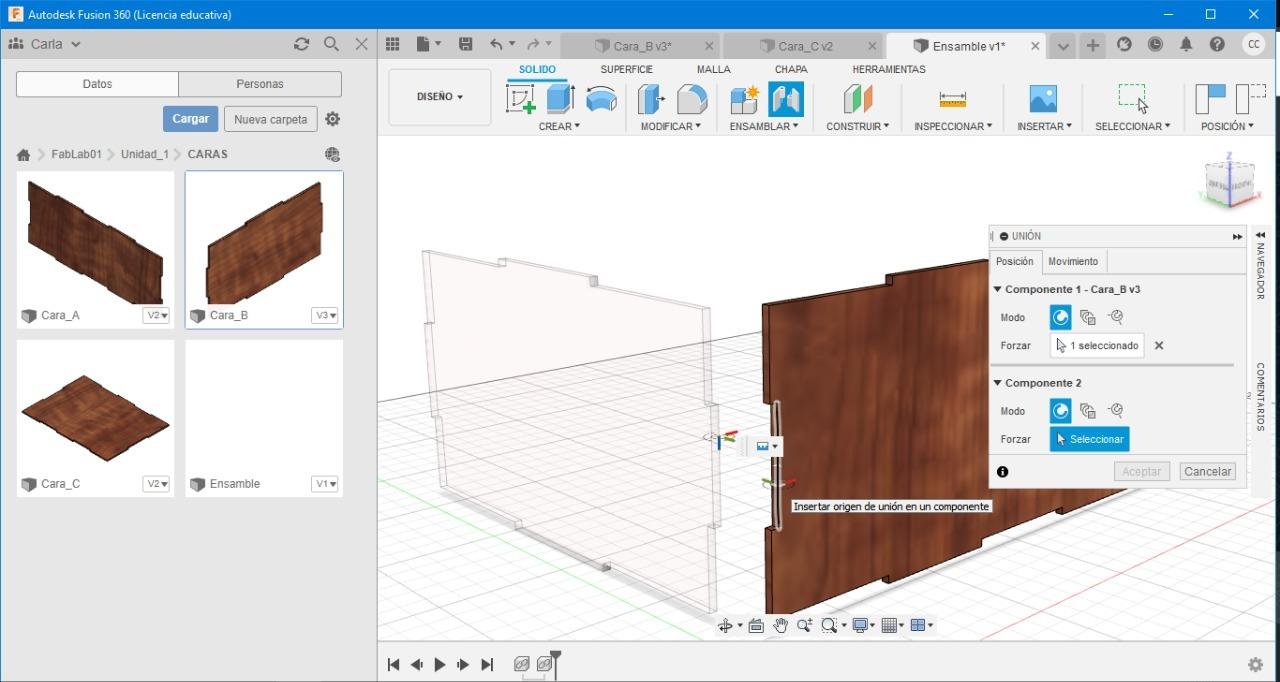Screen dimensions: 1280x682
Task: Select the Extrude tool in toolbar
Action: pos(560,99)
